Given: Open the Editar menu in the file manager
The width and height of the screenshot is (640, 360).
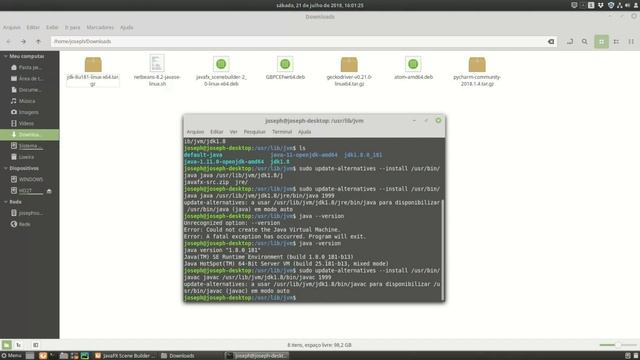Looking at the screenshot, I should pos(33,27).
